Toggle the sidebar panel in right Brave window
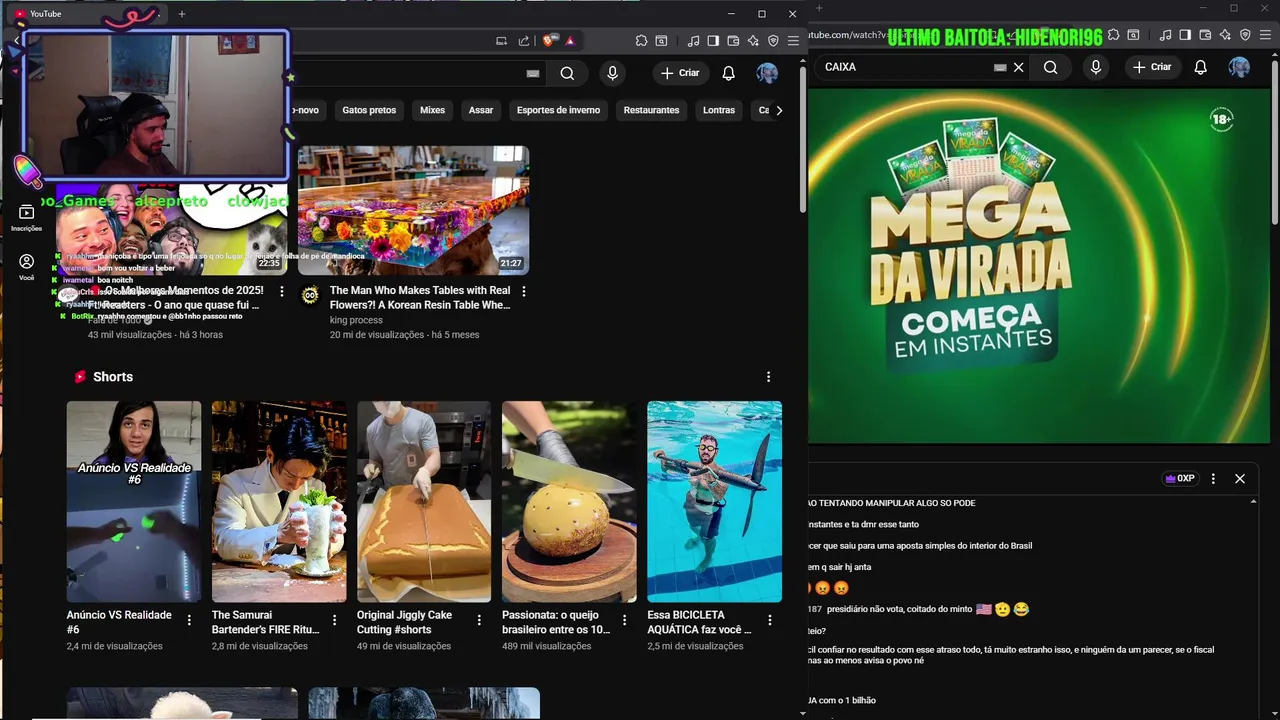This screenshot has width=1280, height=720. tap(1185, 35)
